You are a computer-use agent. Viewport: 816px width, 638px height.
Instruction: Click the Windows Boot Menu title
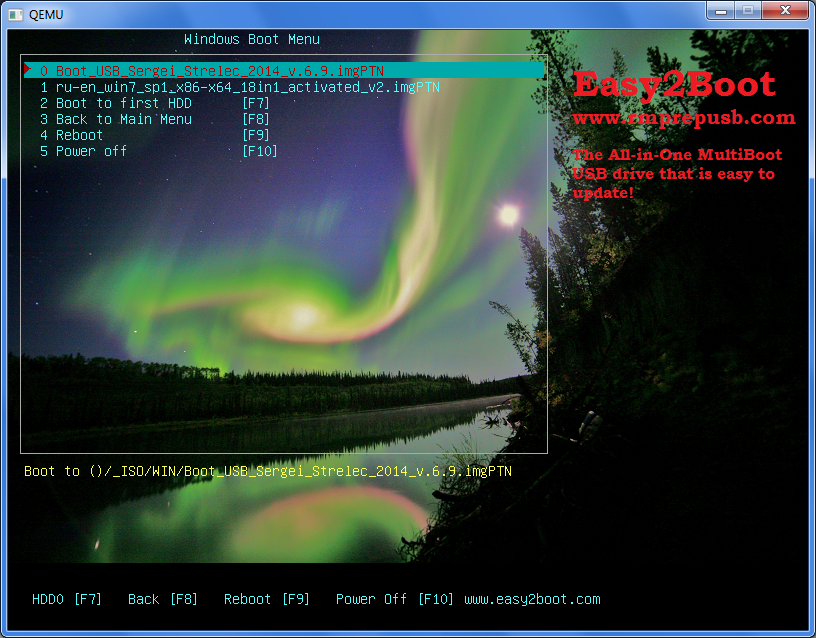click(252, 39)
